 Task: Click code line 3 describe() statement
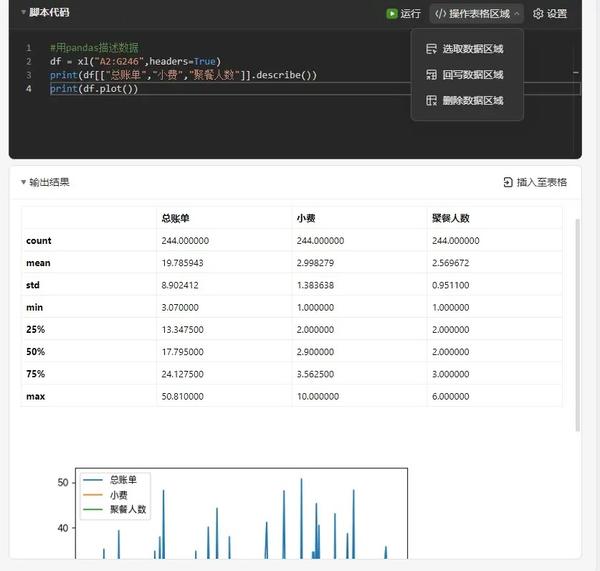pos(183,75)
